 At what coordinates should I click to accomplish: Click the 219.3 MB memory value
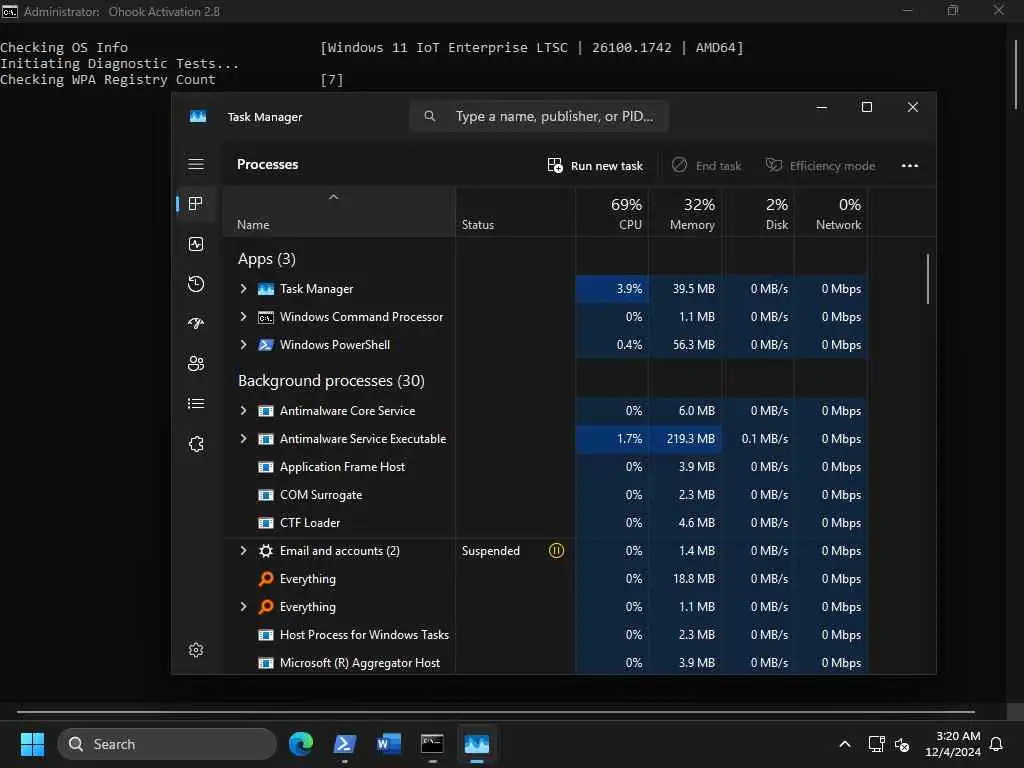pyautogui.click(x=691, y=439)
